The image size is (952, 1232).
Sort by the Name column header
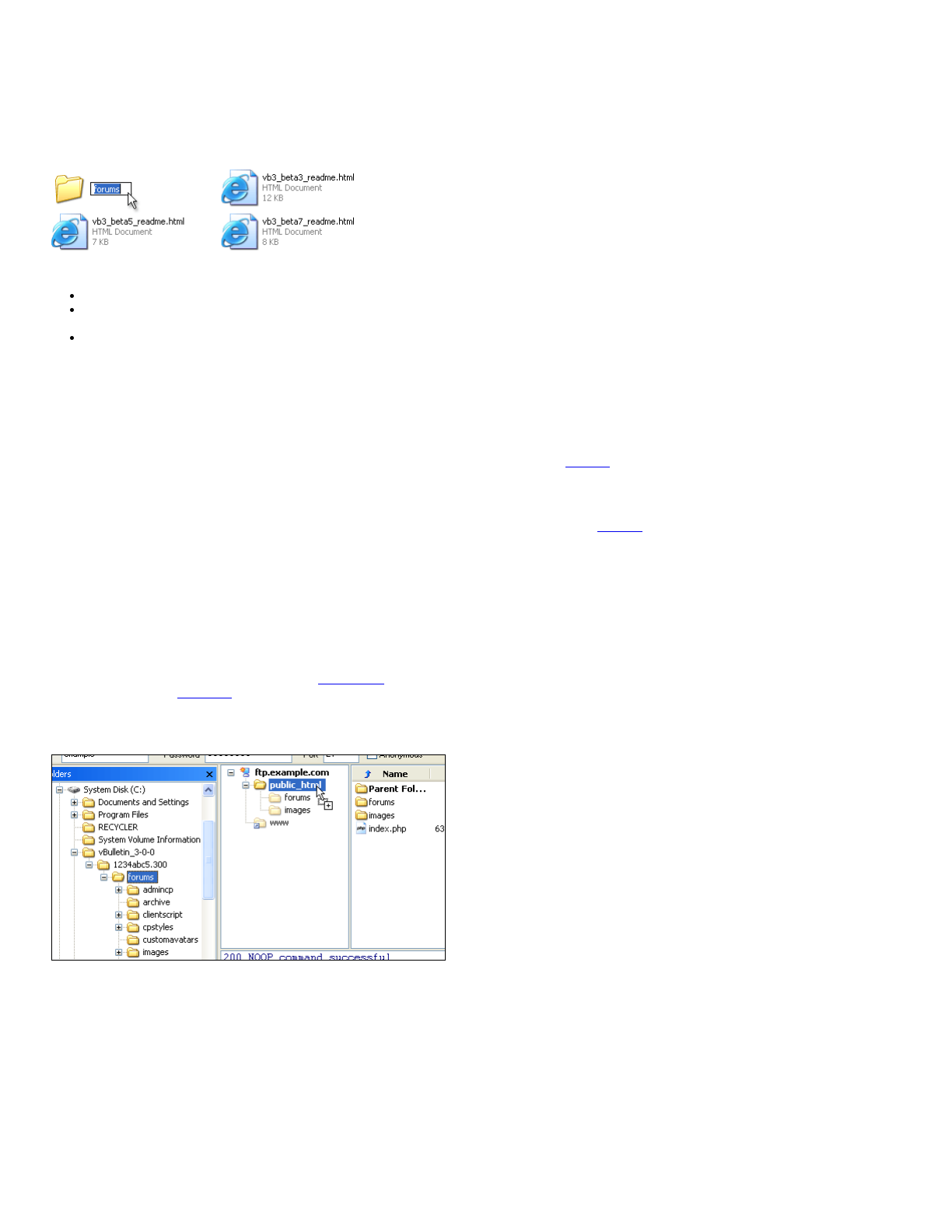tap(395, 774)
